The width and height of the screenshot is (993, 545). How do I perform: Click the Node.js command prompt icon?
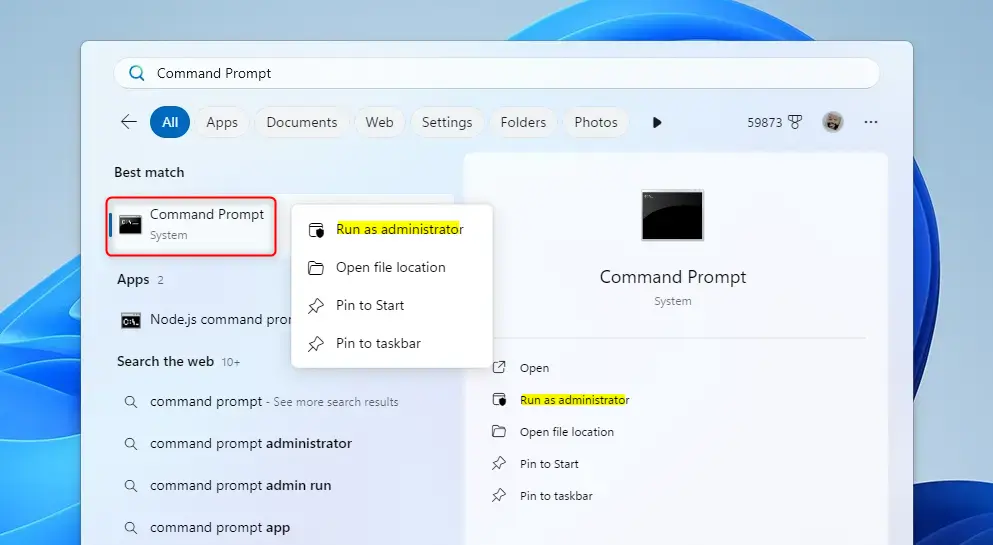(x=130, y=321)
